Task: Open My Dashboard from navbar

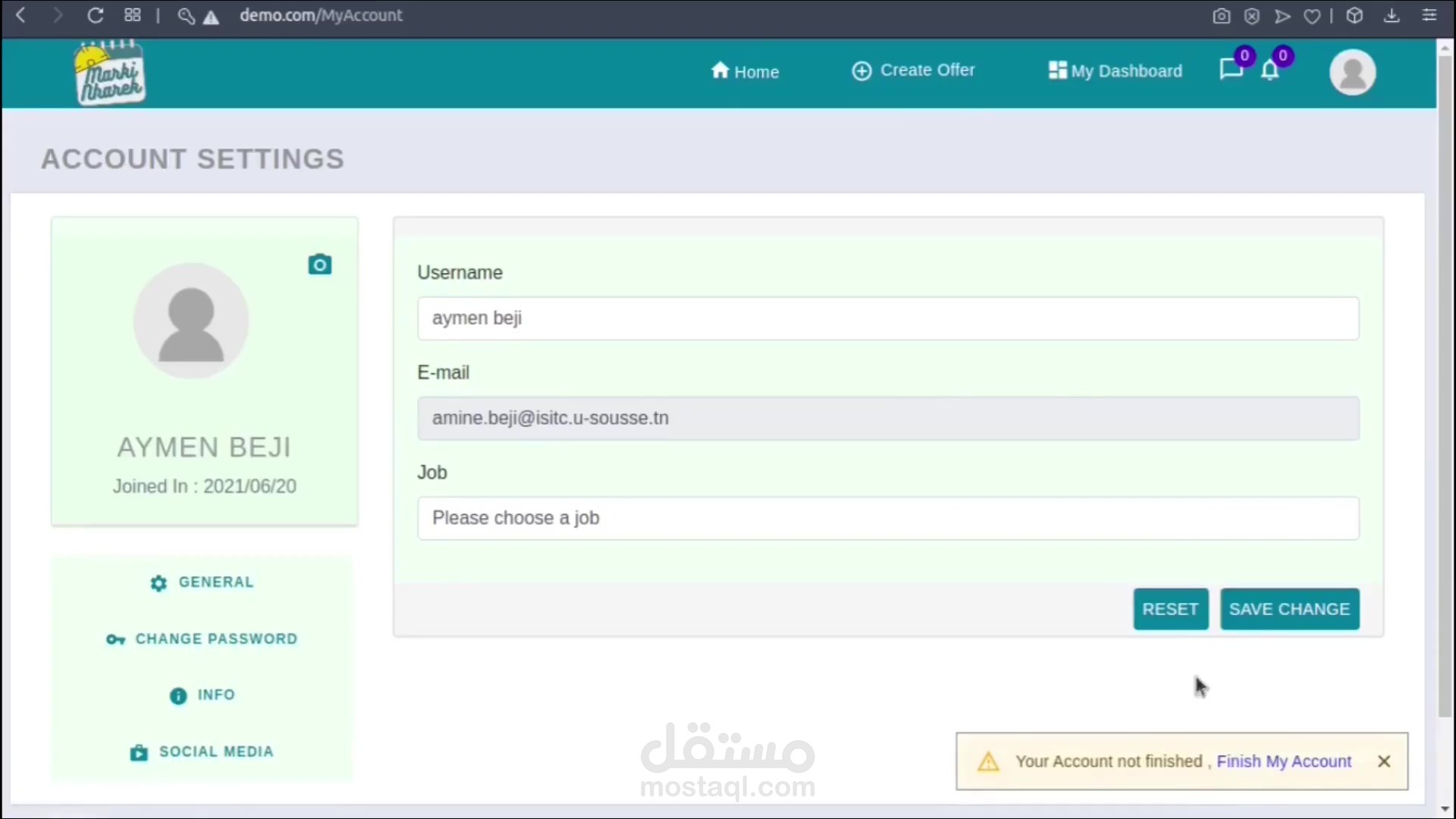Action: click(1115, 71)
